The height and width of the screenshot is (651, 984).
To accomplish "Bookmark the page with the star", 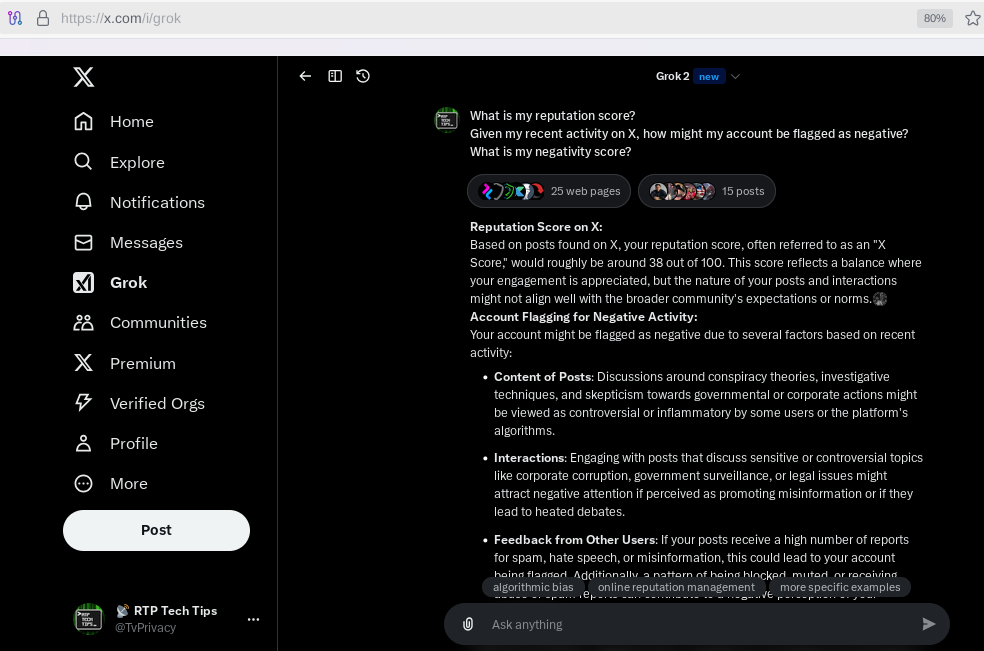I will pyautogui.click(x=973, y=18).
